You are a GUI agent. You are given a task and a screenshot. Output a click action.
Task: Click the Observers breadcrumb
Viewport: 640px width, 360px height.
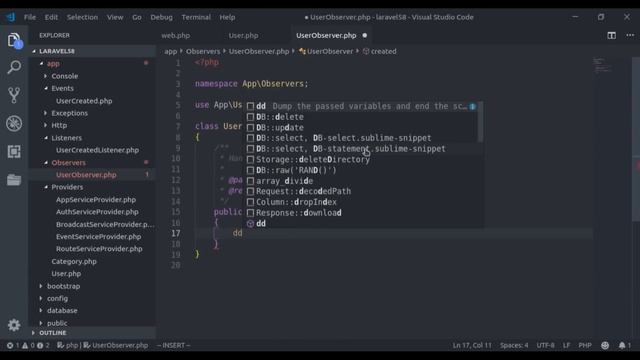[x=203, y=51]
